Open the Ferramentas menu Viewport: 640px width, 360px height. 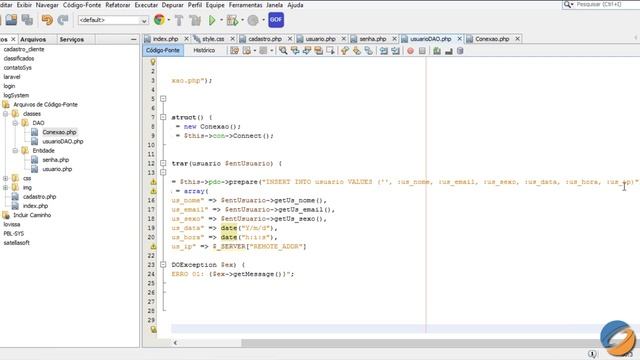pos(245,5)
